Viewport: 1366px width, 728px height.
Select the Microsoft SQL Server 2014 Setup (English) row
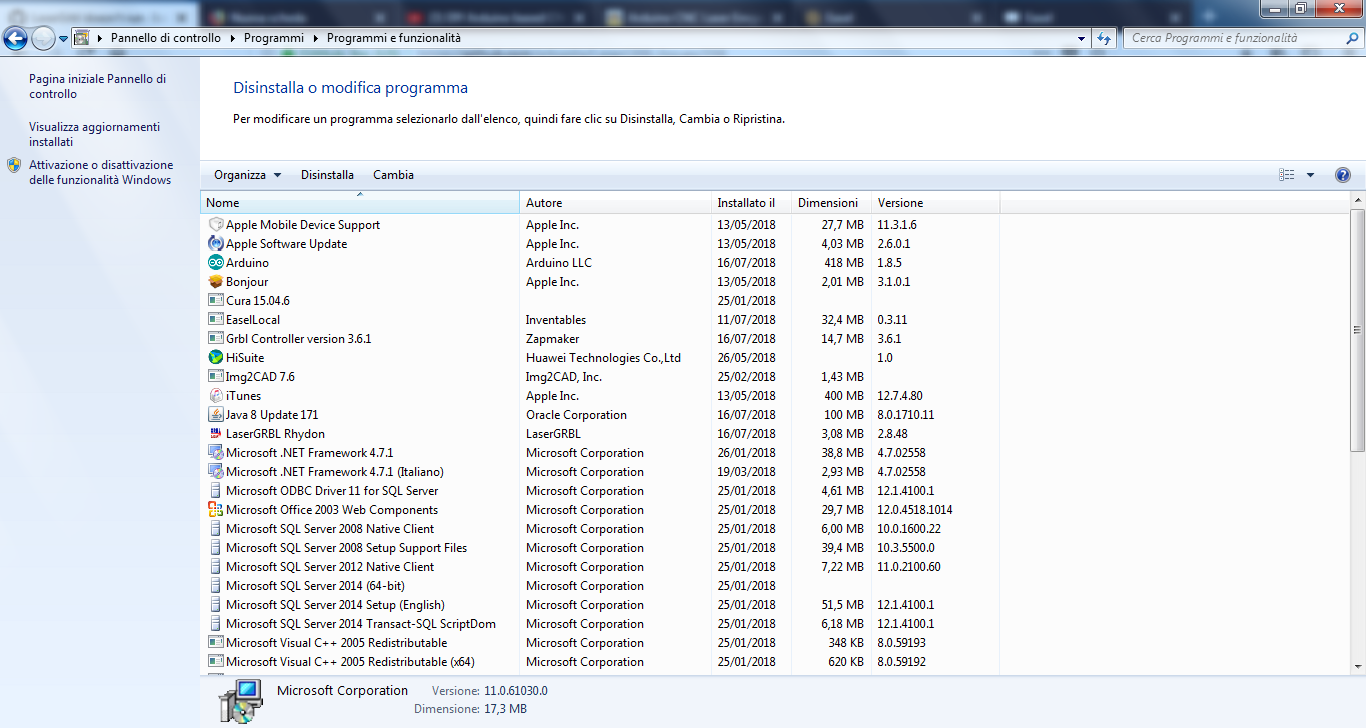pos(600,605)
